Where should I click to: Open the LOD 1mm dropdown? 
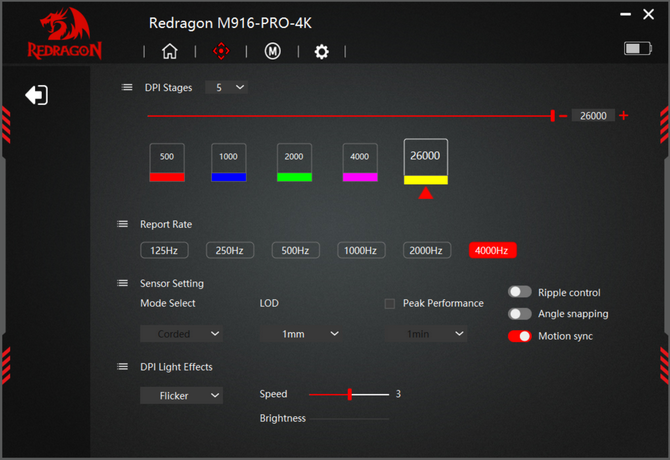click(x=301, y=334)
